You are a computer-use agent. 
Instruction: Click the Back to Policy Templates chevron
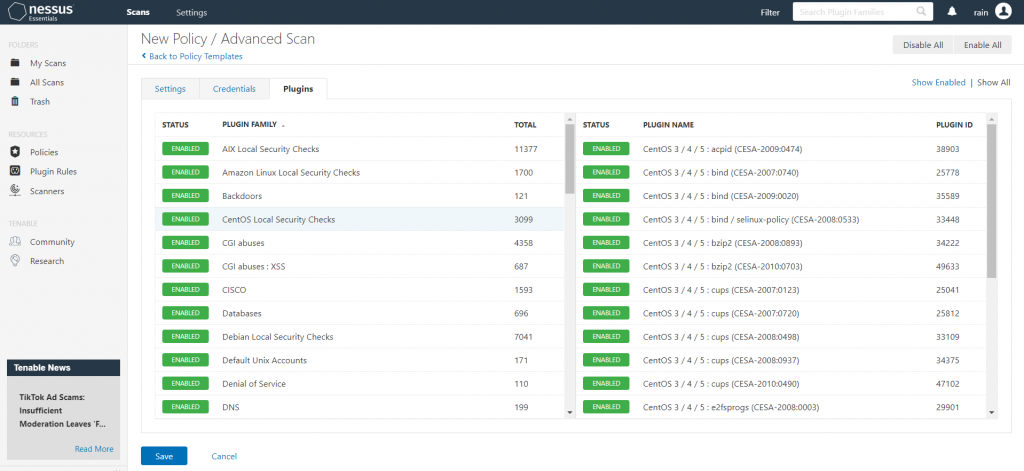pos(144,56)
